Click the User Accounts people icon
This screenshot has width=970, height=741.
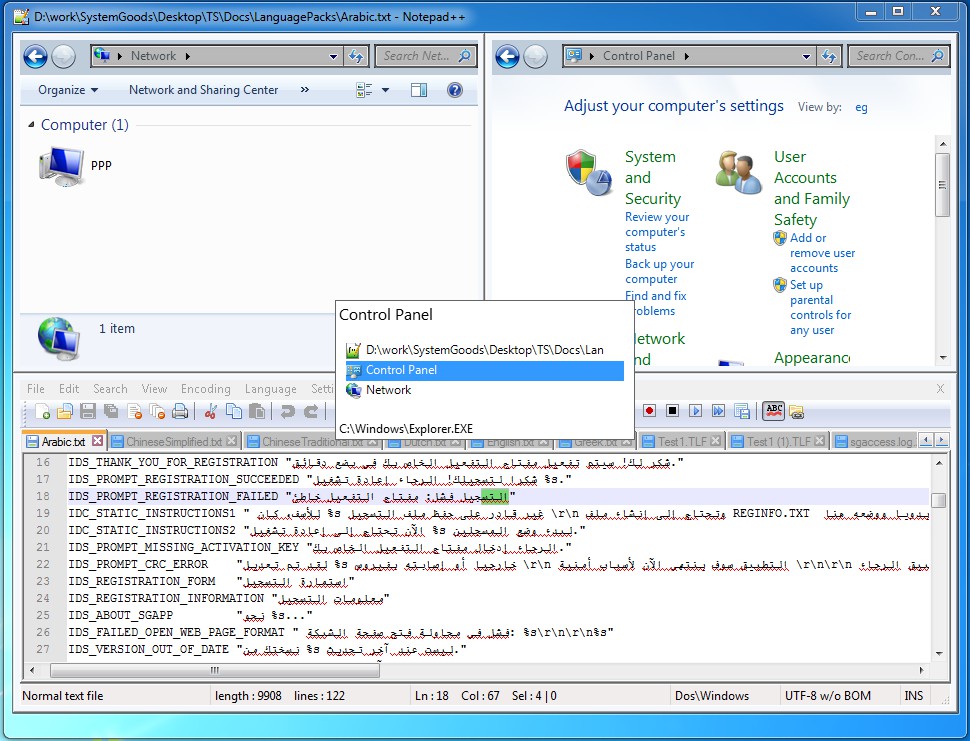point(739,172)
